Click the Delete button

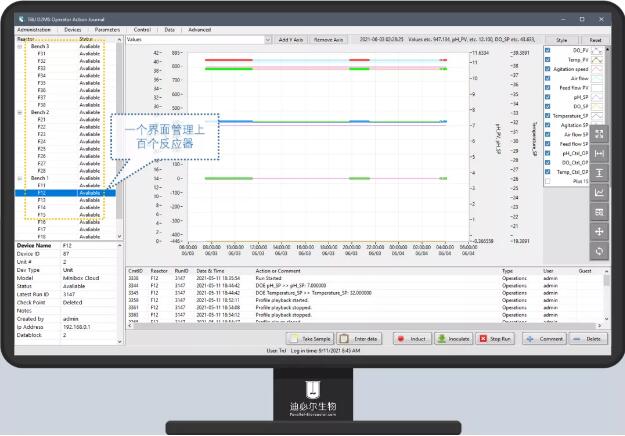(x=588, y=339)
